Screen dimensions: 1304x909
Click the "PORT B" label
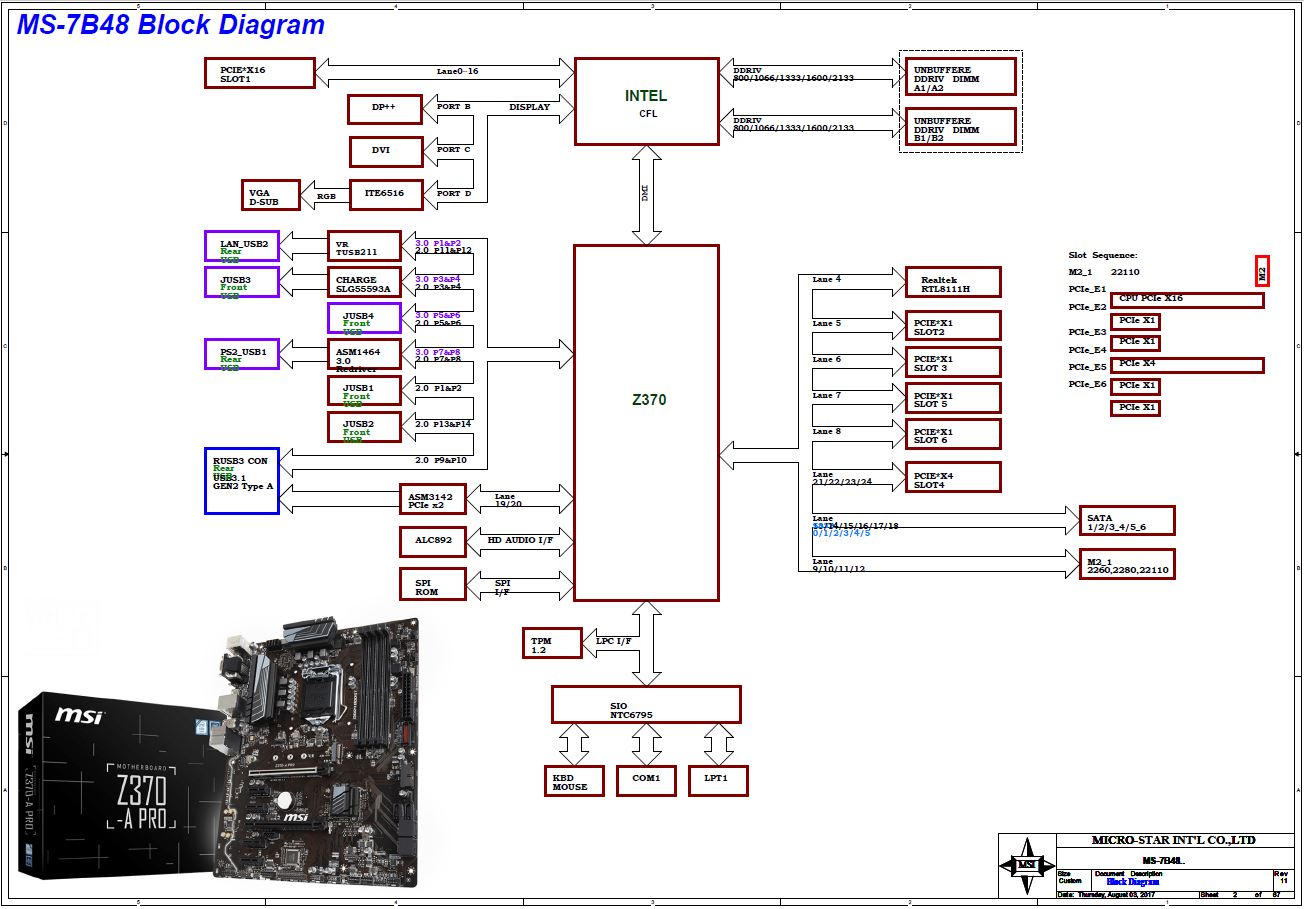point(454,106)
